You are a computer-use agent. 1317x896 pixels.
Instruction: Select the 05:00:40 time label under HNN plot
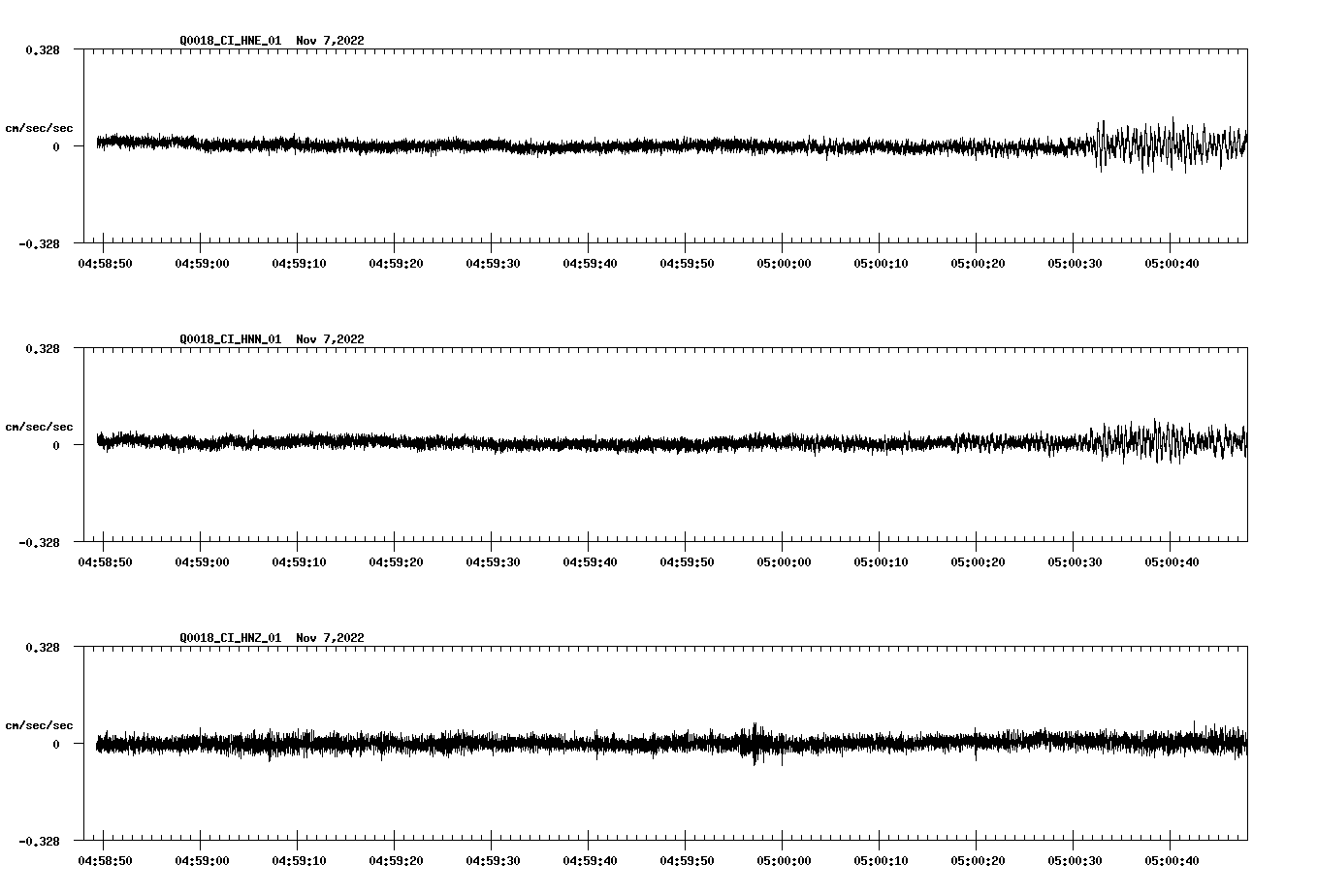coord(1172,562)
